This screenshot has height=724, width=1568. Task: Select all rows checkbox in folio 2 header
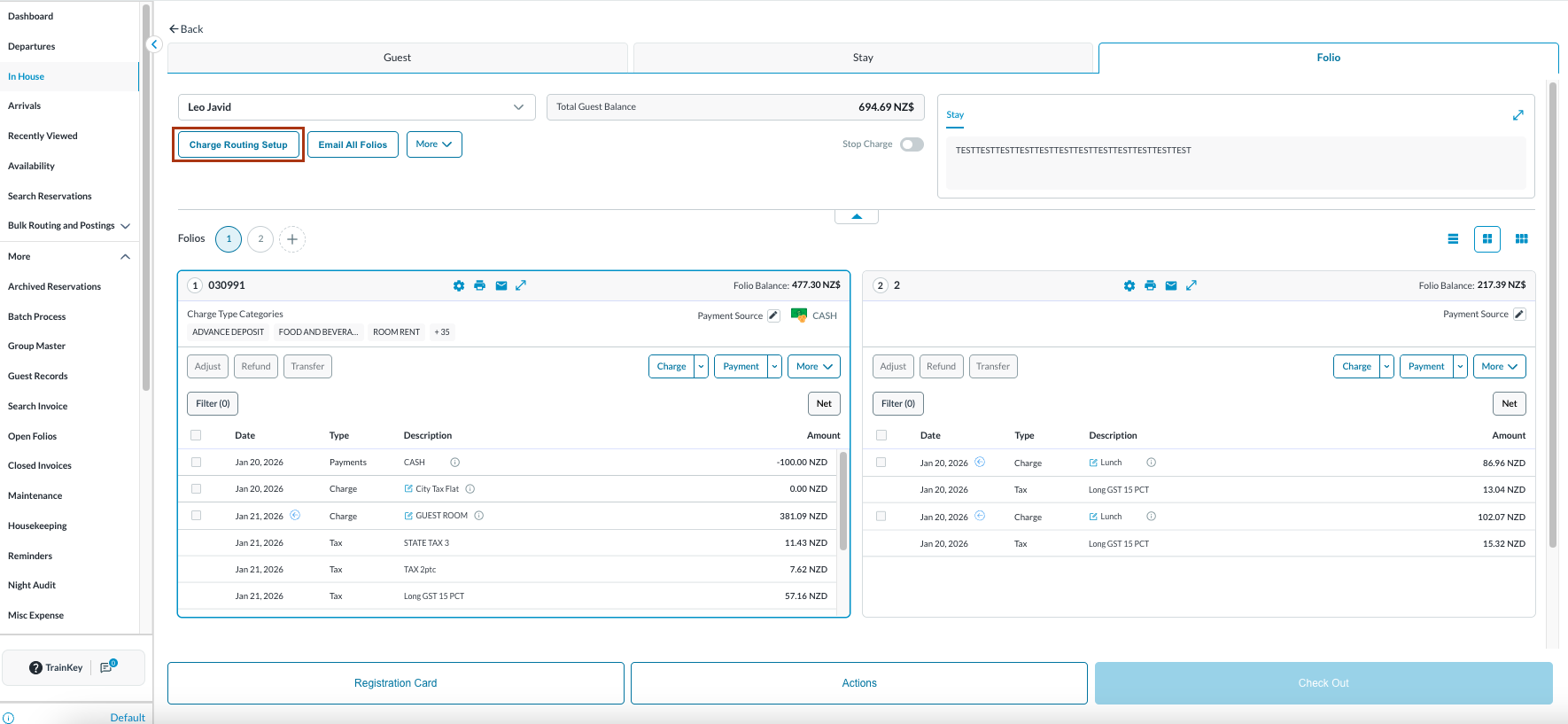[x=881, y=435]
